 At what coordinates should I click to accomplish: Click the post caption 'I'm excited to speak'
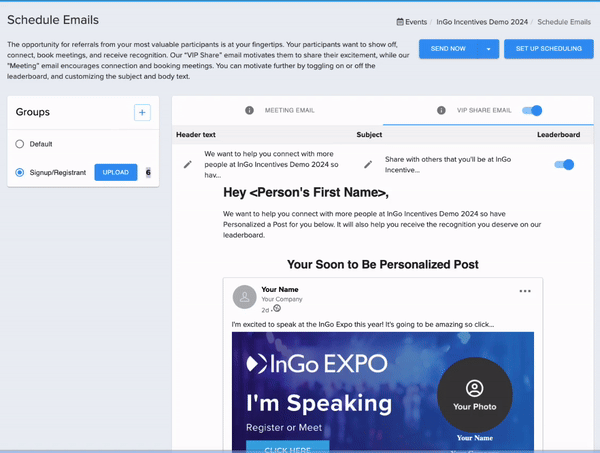coord(363,324)
